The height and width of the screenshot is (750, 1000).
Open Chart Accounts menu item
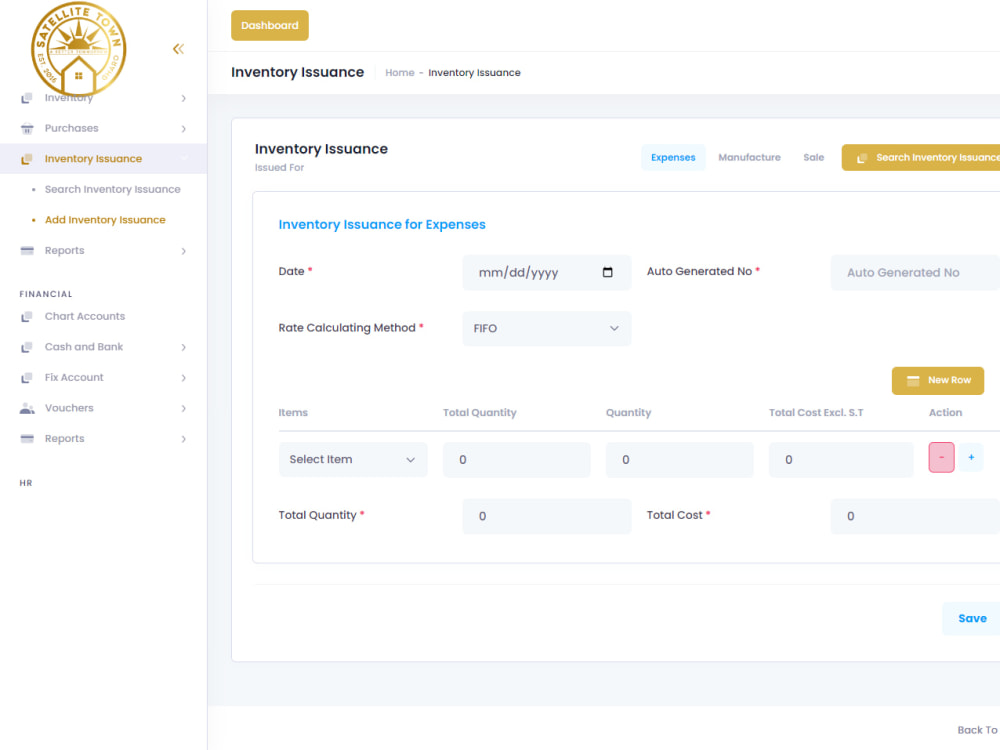pyautogui.click(x=85, y=316)
